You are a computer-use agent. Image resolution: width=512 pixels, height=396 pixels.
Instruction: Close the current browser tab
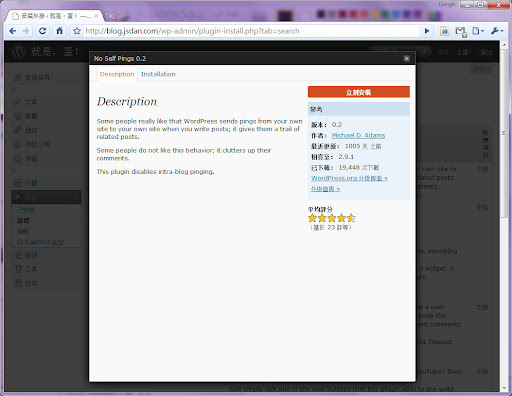96,16
